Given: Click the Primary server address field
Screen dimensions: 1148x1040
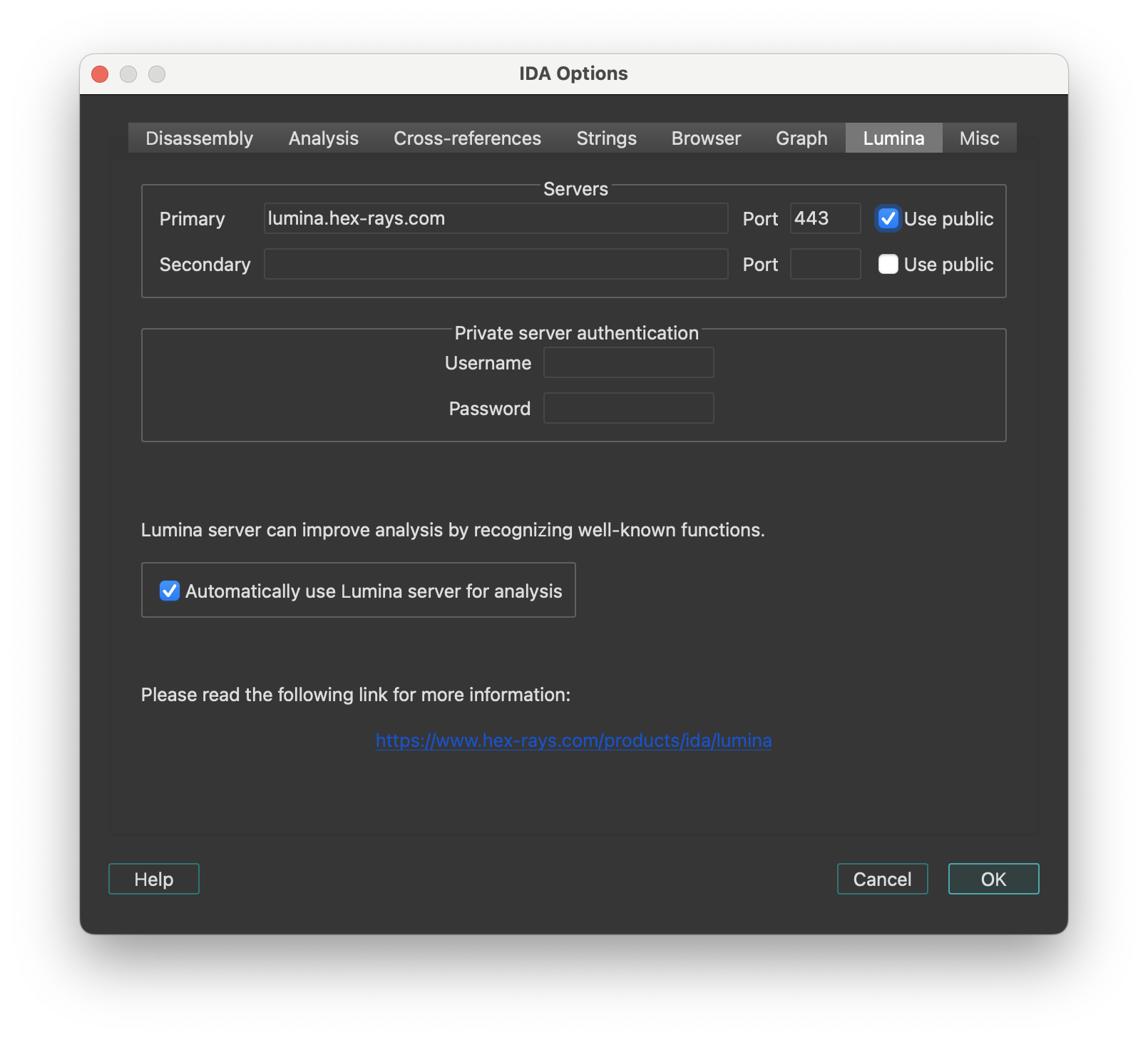Looking at the screenshot, I should pos(496,219).
